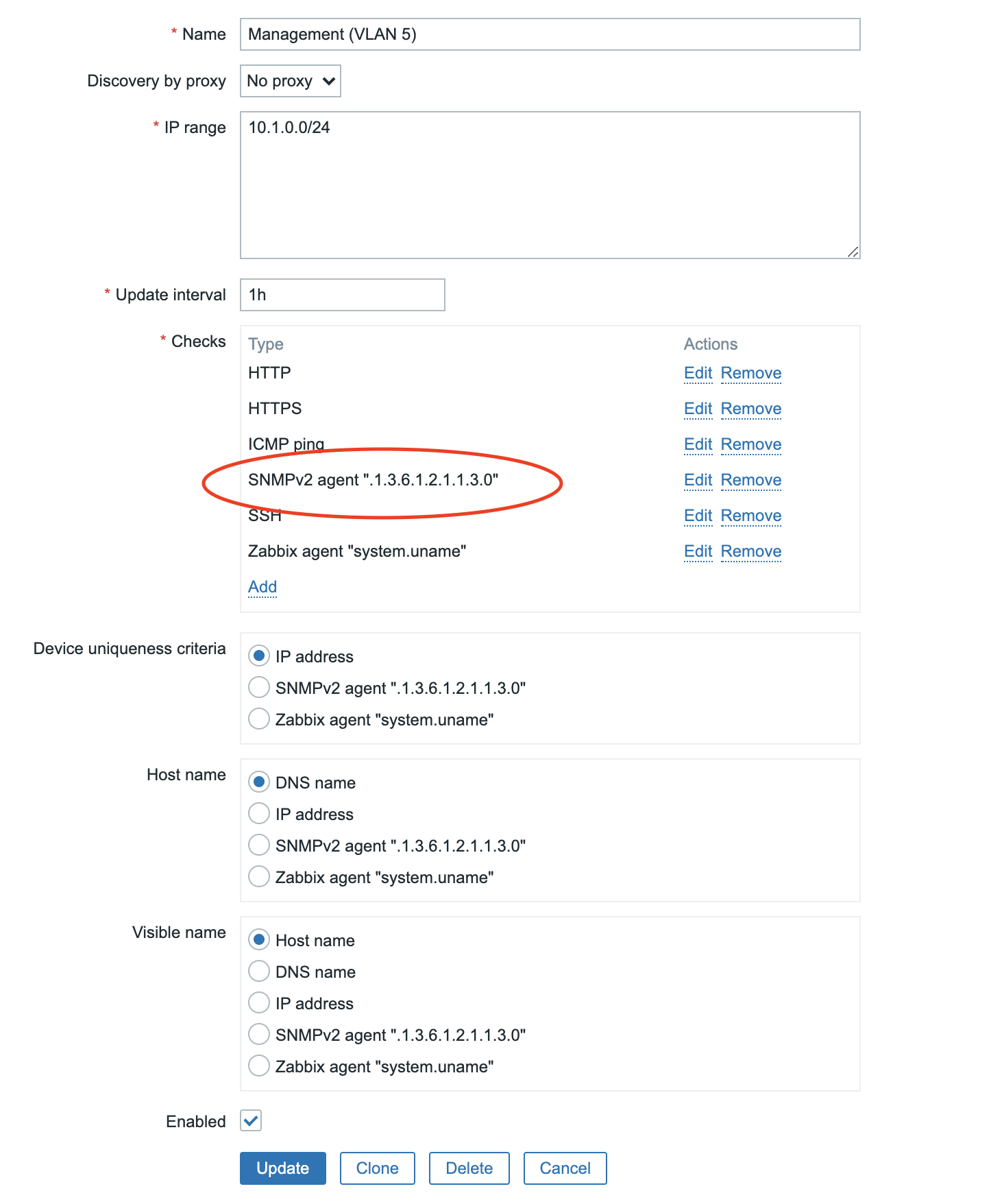This screenshot has width=991, height=1204.
Task: Edit the HTTP check
Action: pos(698,373)
